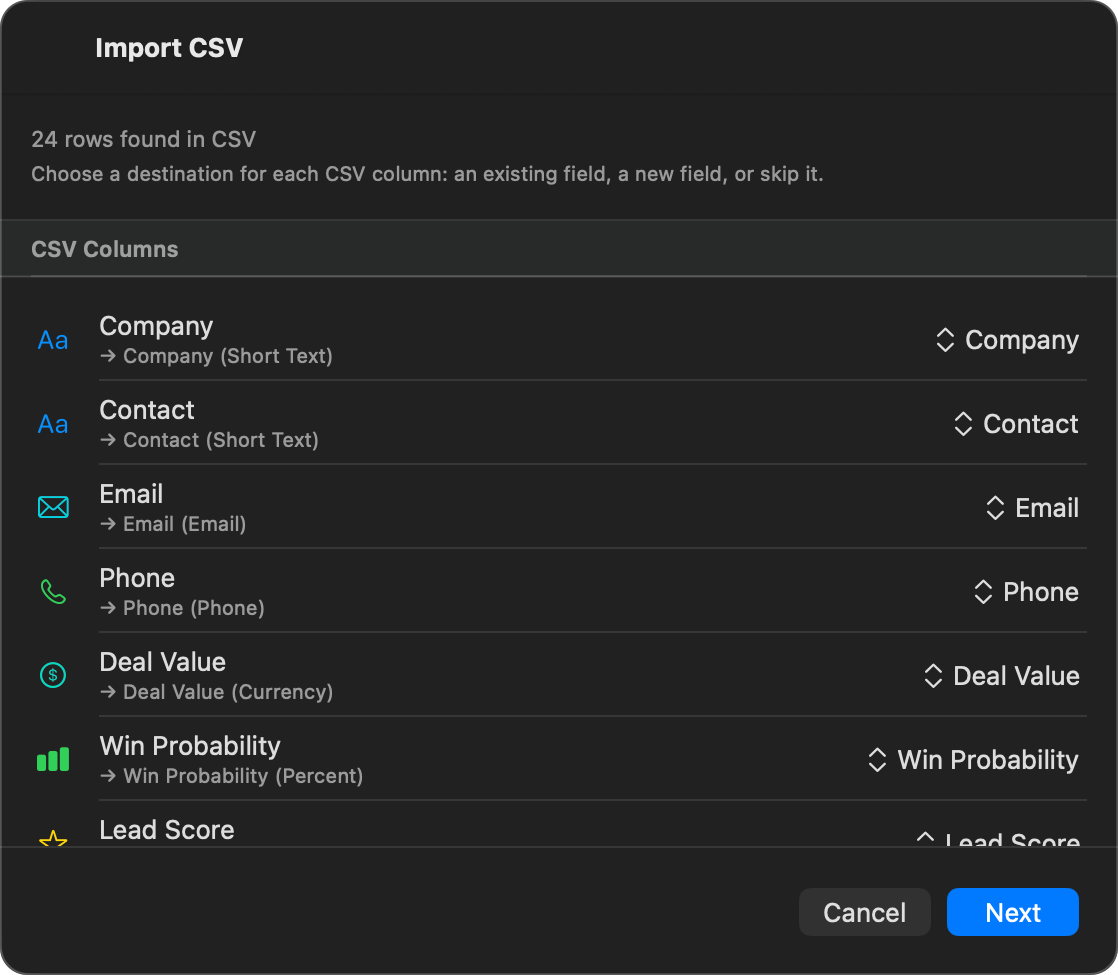Open the Win Probability destination dropdown
This screenshot has width=1118, height=975.
[x=973, y=760]
